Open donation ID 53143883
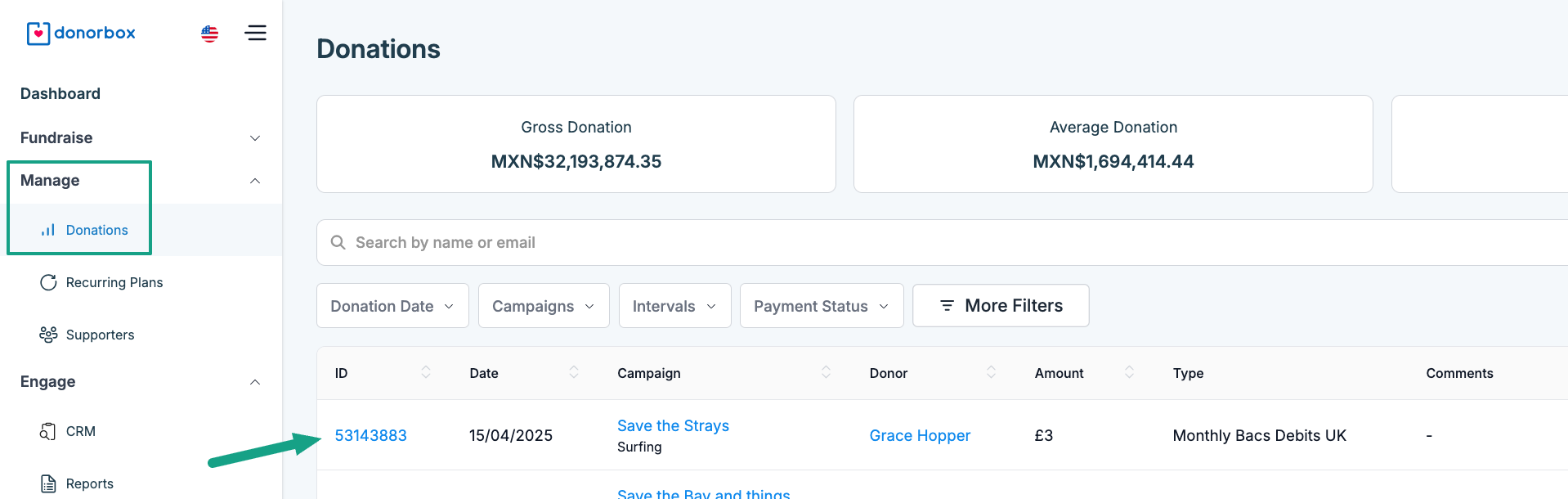The image size is (1568, 499). click(x=370, y=435)
